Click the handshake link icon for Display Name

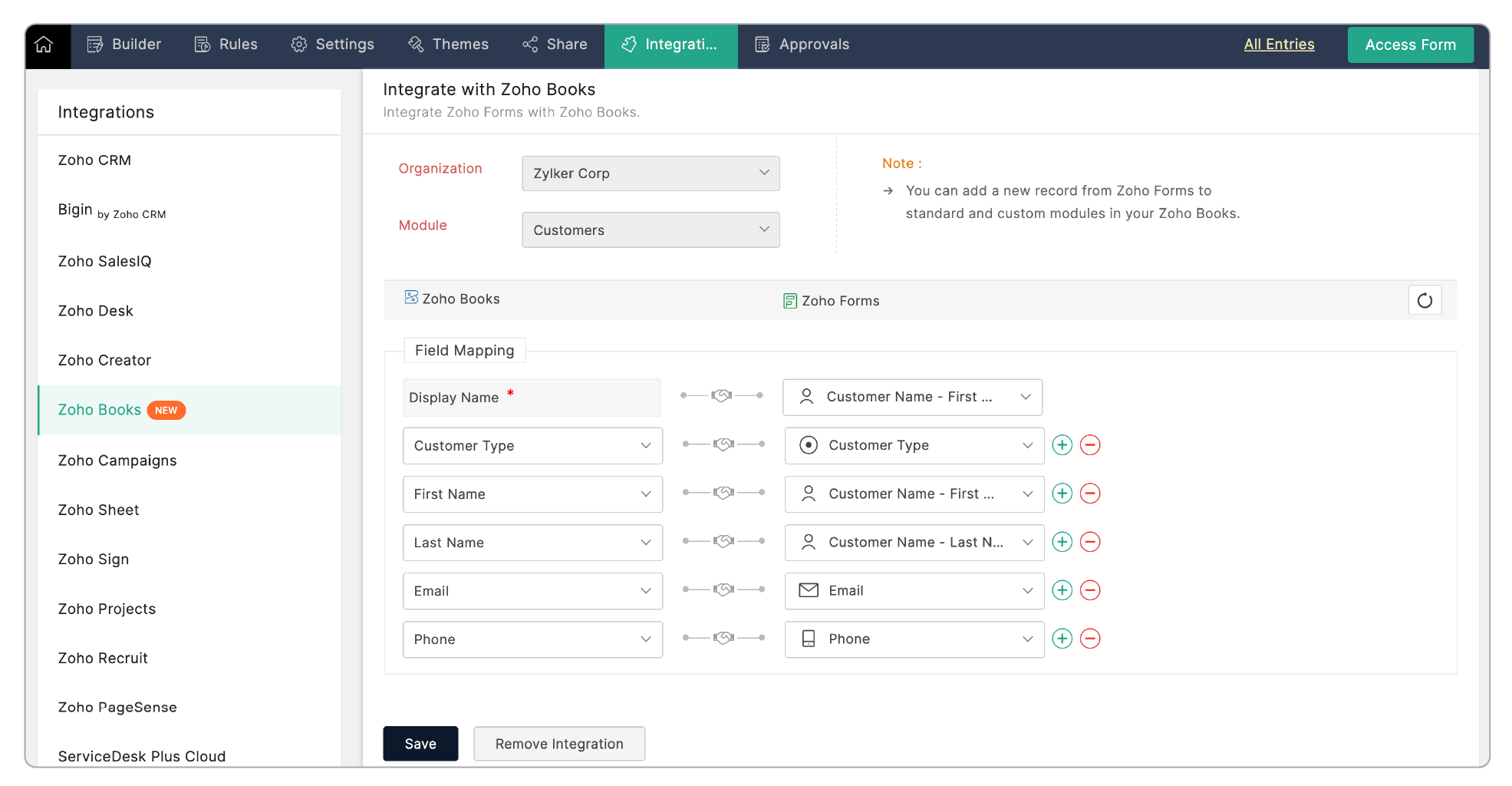point(722,396)
